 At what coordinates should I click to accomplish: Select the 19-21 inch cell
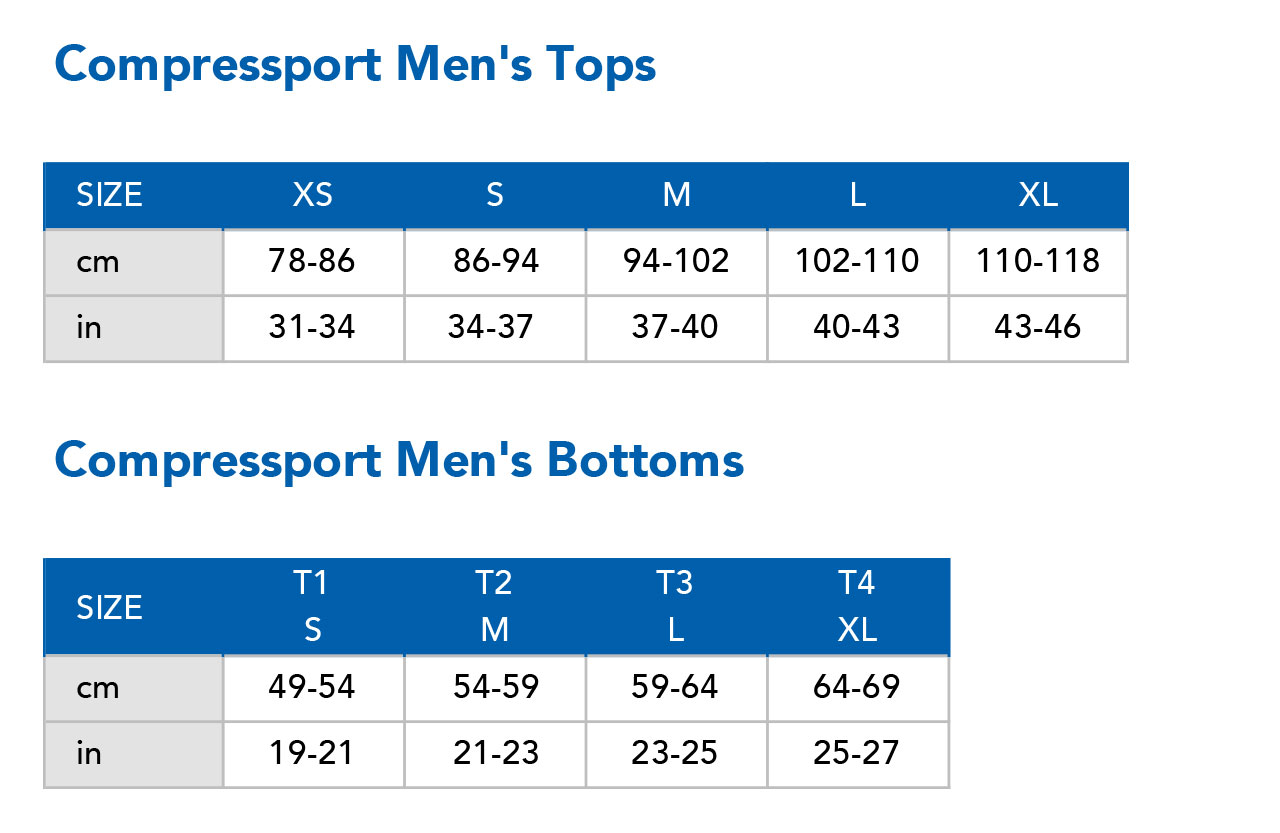tap(312, 753)
